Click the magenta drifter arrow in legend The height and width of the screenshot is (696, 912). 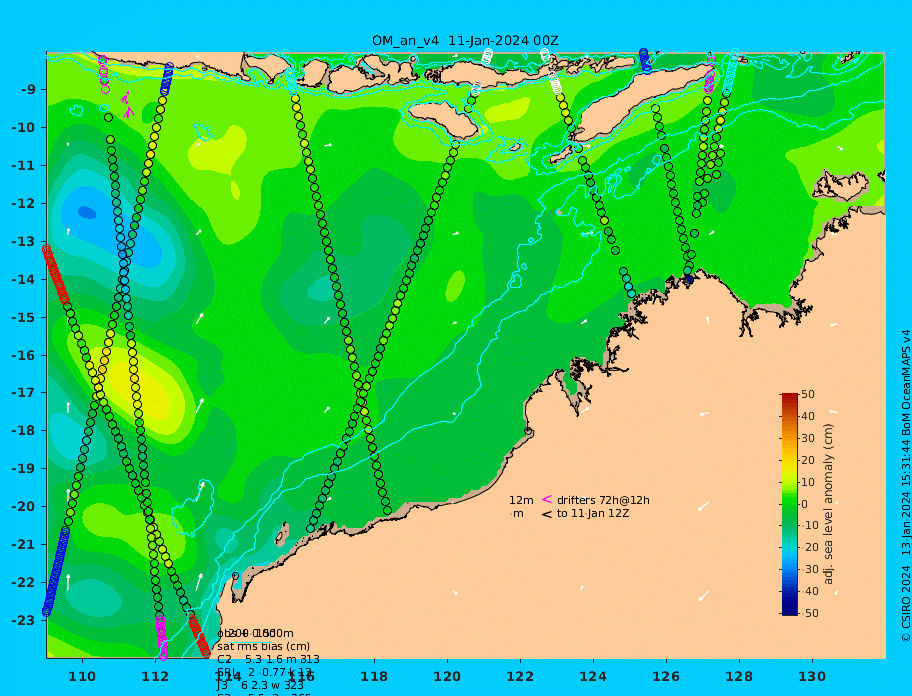pos(547,499)
